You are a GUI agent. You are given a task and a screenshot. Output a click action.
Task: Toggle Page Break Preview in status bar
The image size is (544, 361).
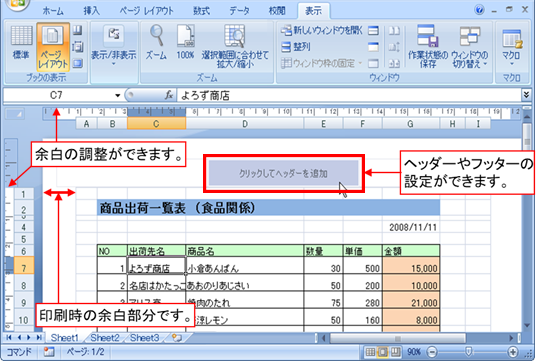coord(395,352)
